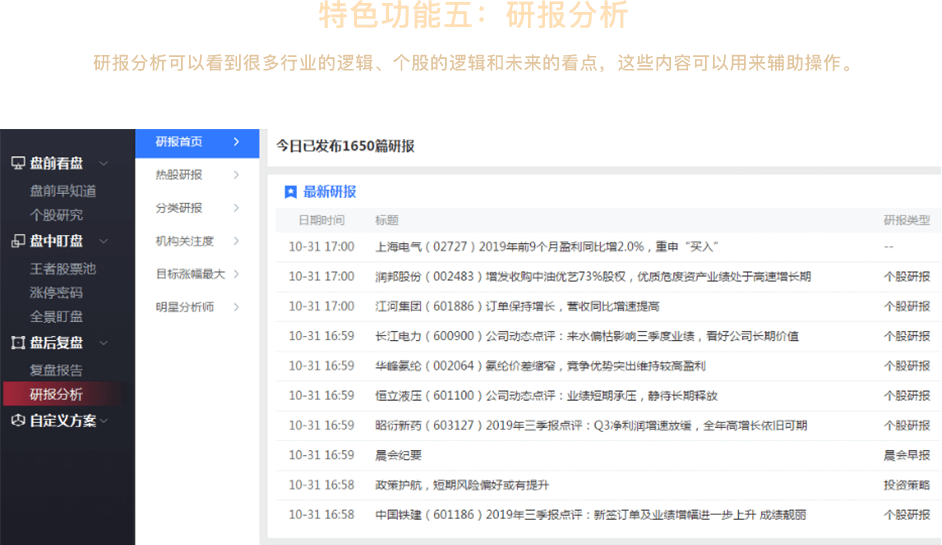Screen dimensions: 942x545
Task: Select 个股研究 in sidebar
Action: point(56,215)
